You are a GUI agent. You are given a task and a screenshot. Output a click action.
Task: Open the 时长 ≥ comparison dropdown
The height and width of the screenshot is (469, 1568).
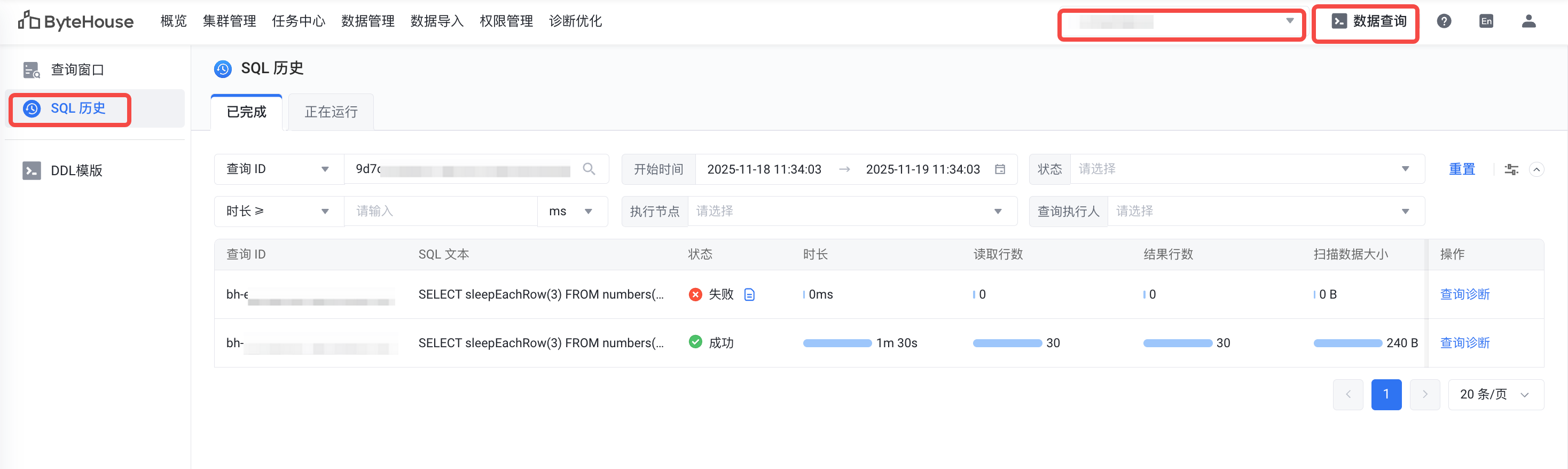(x=279, y=212)
